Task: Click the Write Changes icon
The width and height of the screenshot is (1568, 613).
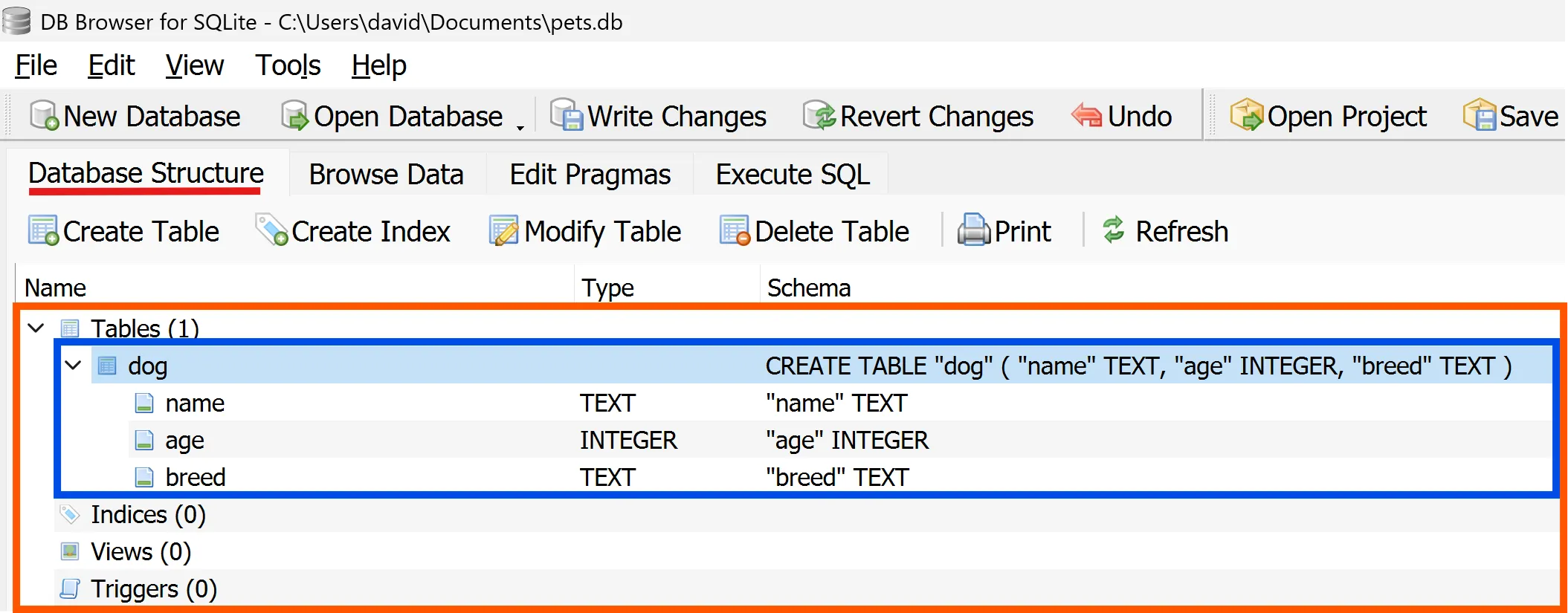Action: point(566,116)
